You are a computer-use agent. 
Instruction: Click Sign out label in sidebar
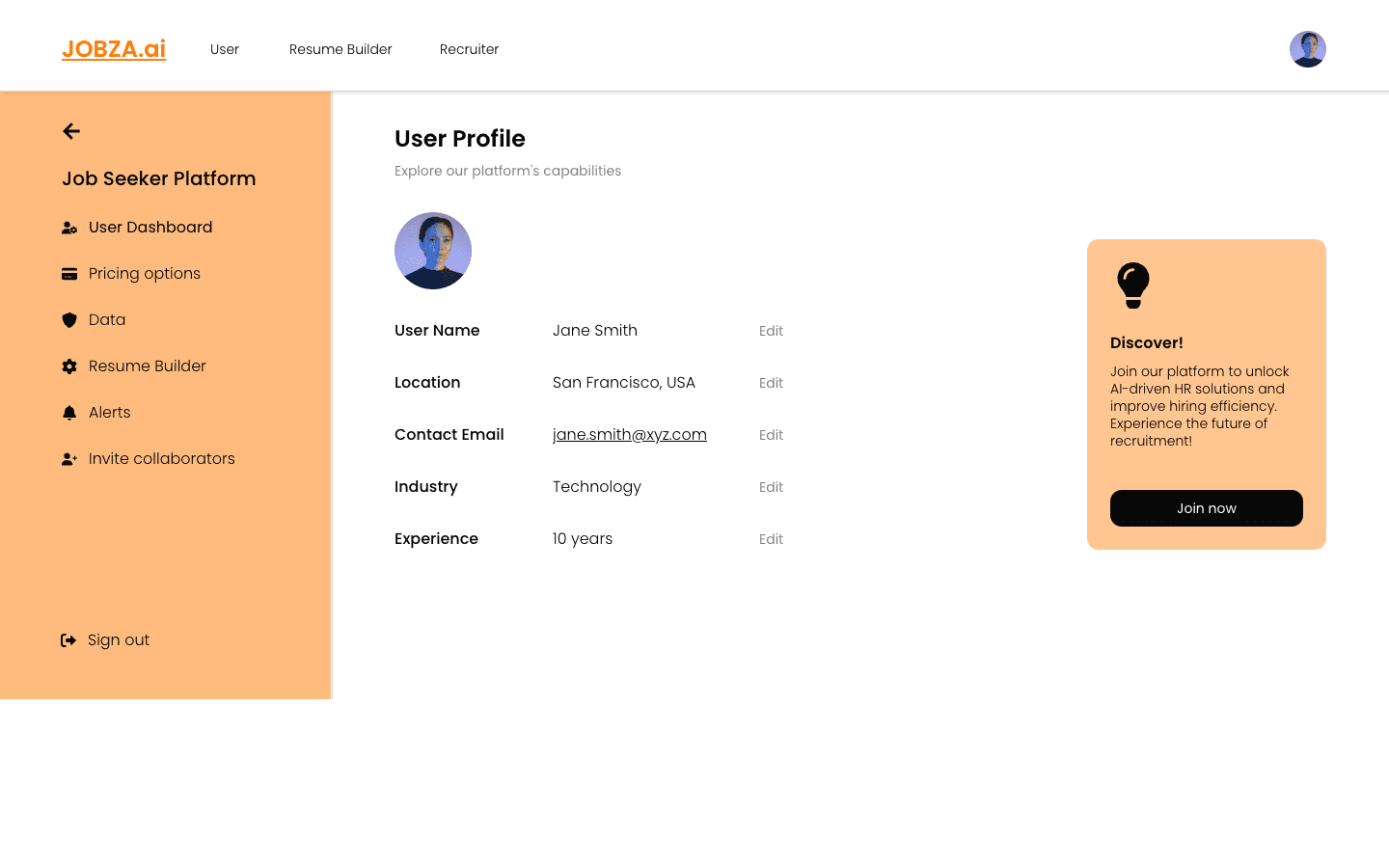pyautogui.click(x=119, y=640)
